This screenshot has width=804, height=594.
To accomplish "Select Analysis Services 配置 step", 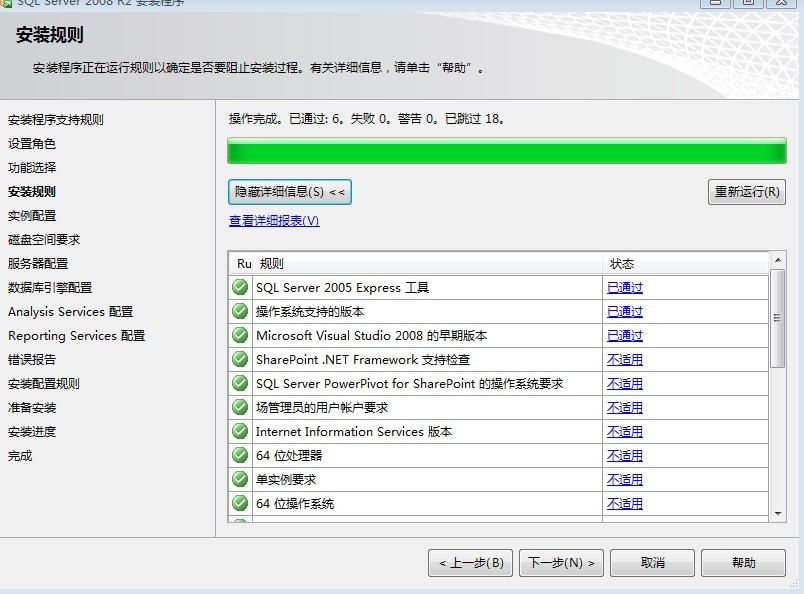I will [x=70, y=312].
